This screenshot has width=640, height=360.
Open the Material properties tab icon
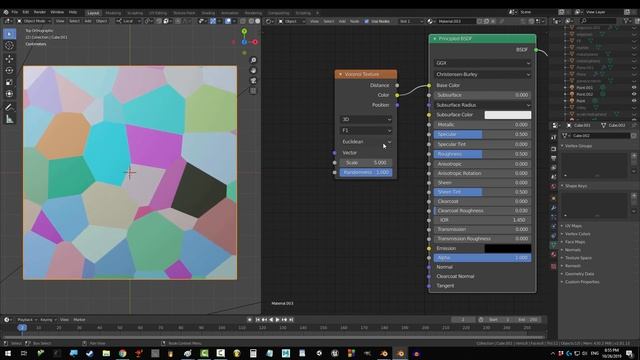click(x=553, y=255)
